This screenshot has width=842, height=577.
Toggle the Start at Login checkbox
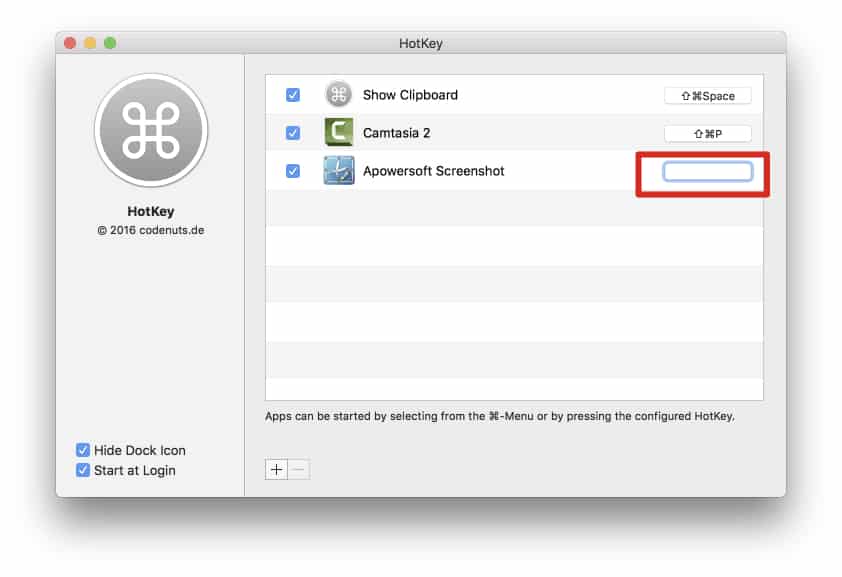83,470
